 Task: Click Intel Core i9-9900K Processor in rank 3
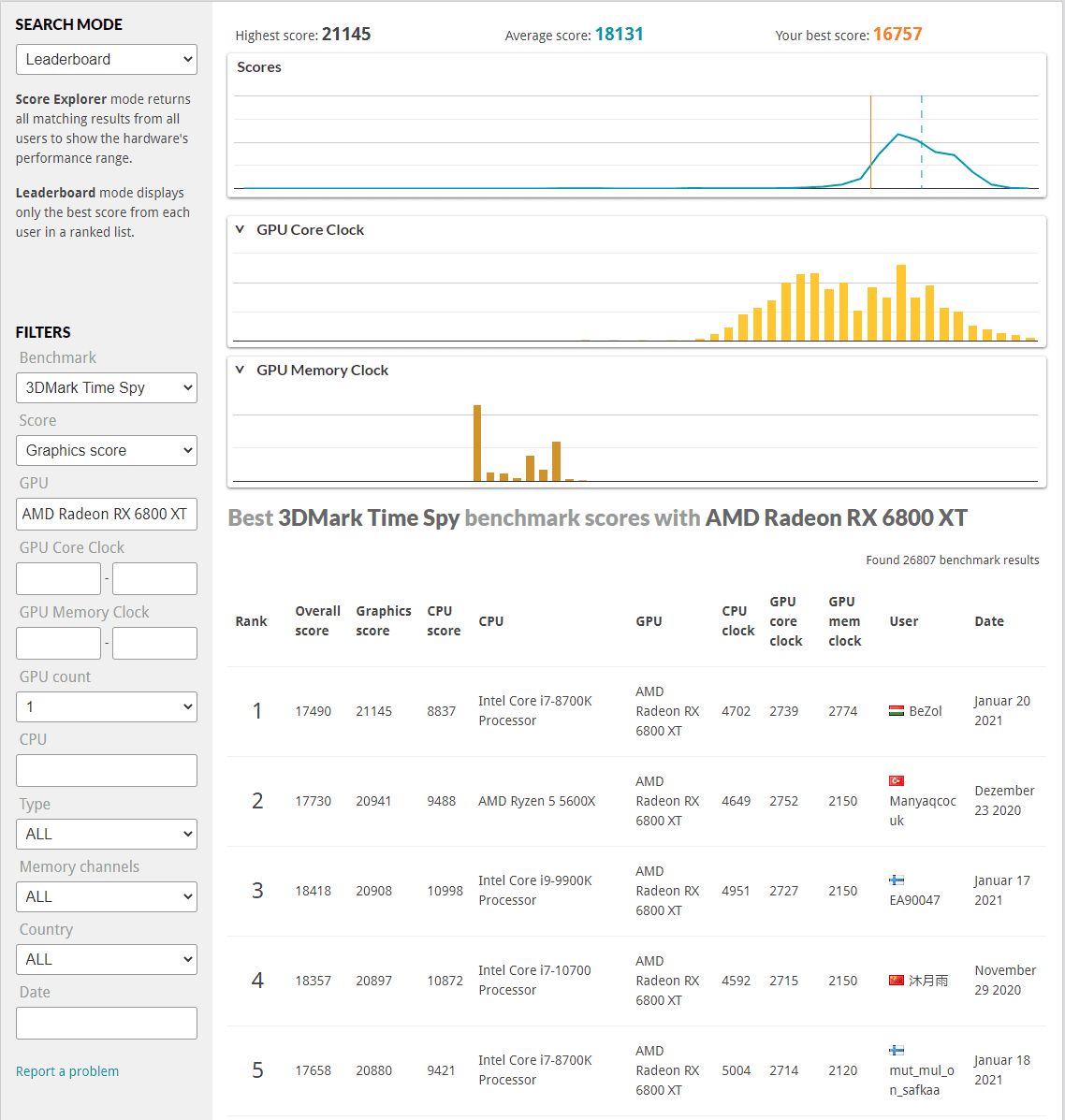pyautogui.click(x=535, y=891)
